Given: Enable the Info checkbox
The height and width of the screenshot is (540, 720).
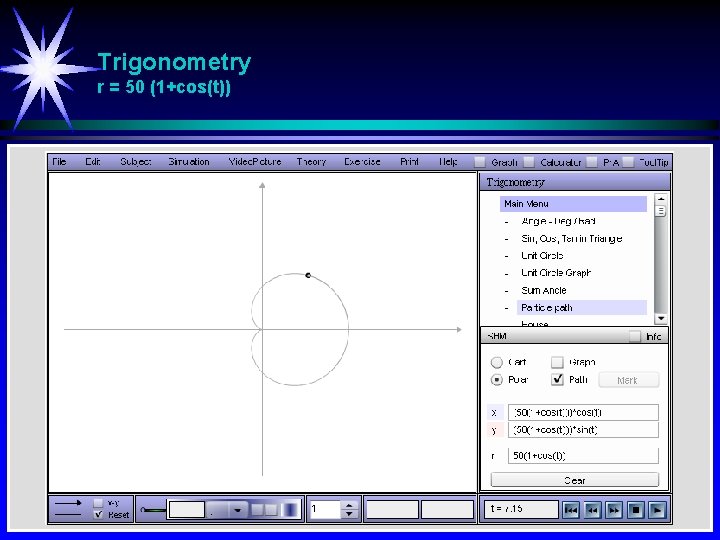Looking at the screenshot, I should [x=635, y=337].
